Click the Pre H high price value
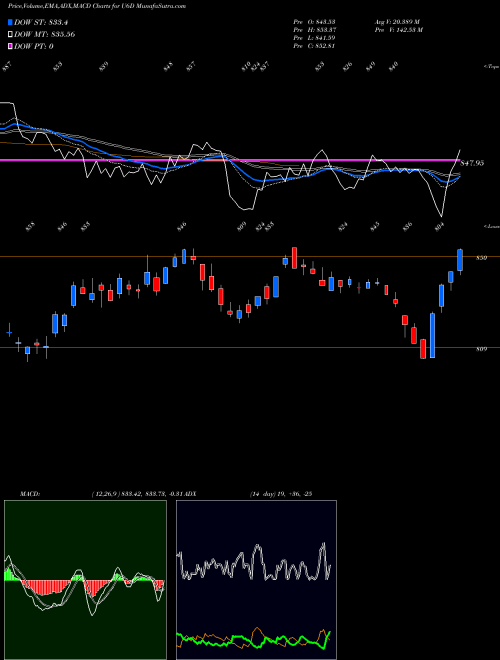The width and height of the screenshot is (500, 660). click(x=314, y=30)
